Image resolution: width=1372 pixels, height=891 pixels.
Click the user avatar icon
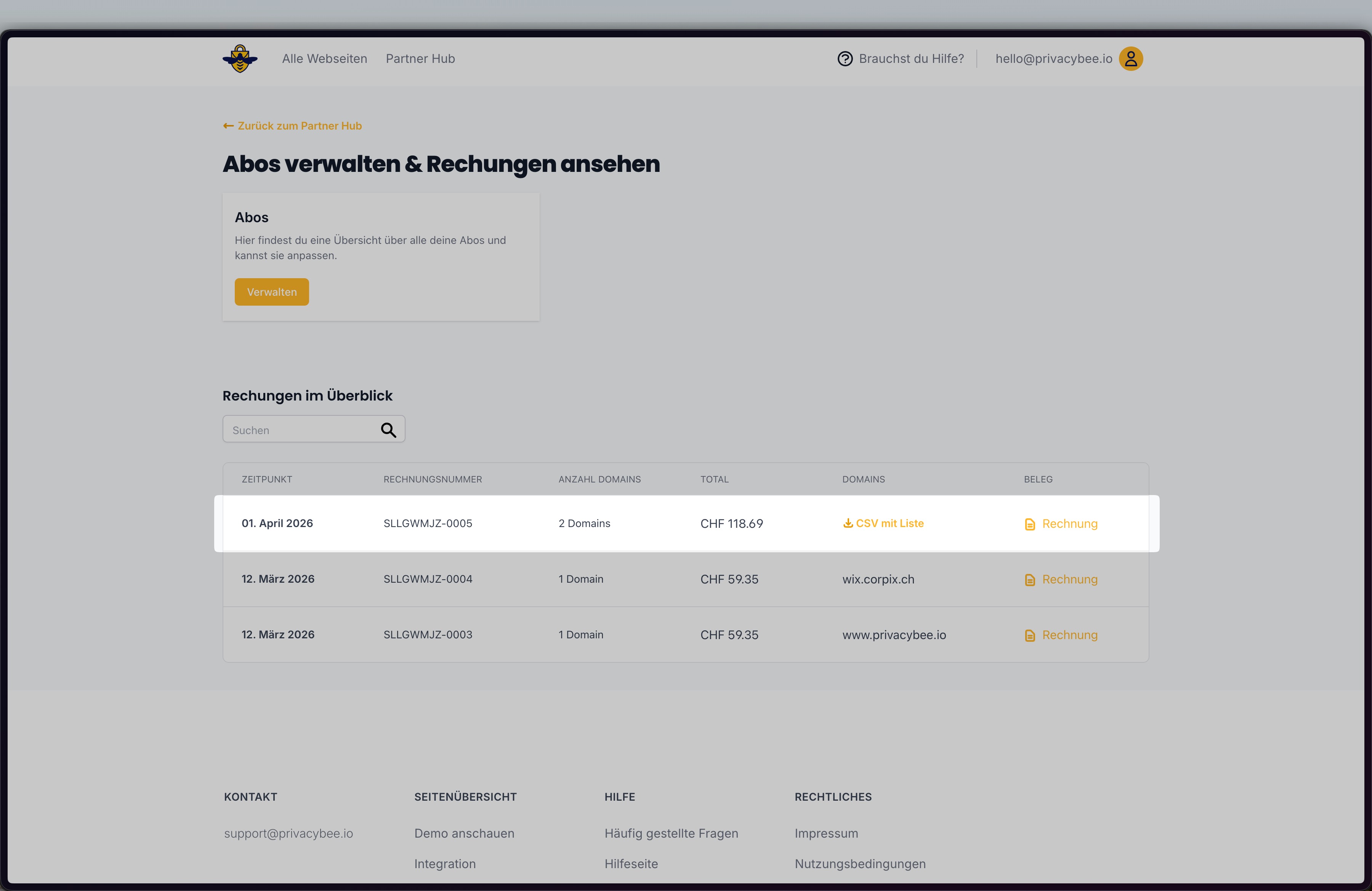(x=1130, y=59)
